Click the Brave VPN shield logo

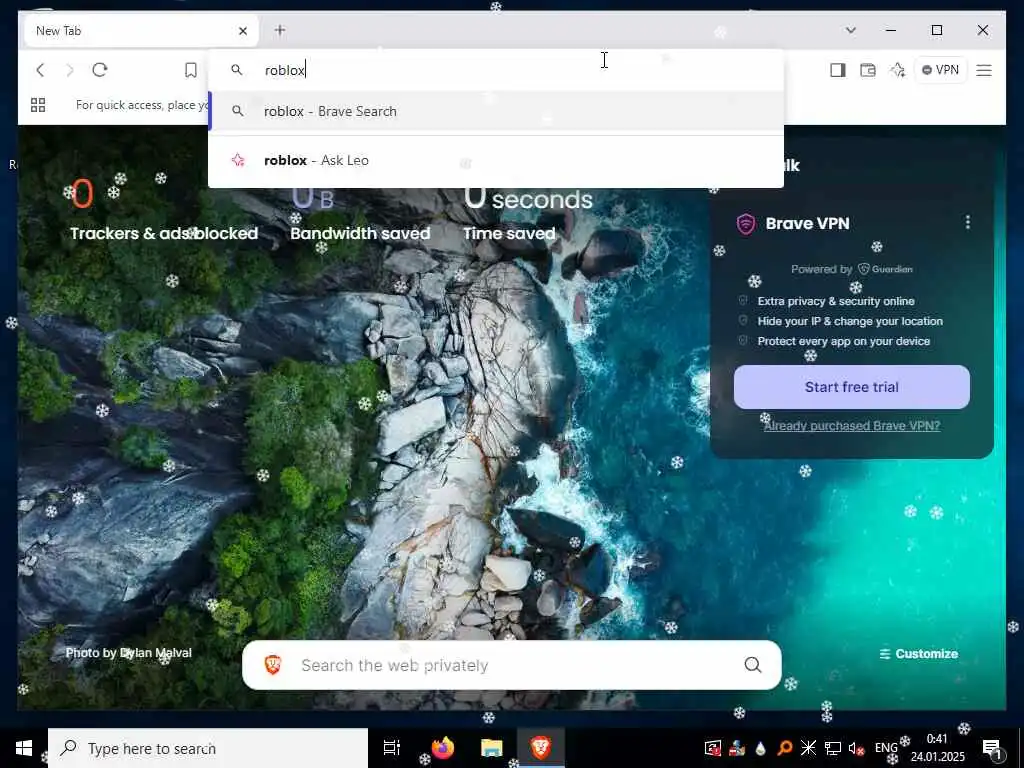[x=746, y=223]
